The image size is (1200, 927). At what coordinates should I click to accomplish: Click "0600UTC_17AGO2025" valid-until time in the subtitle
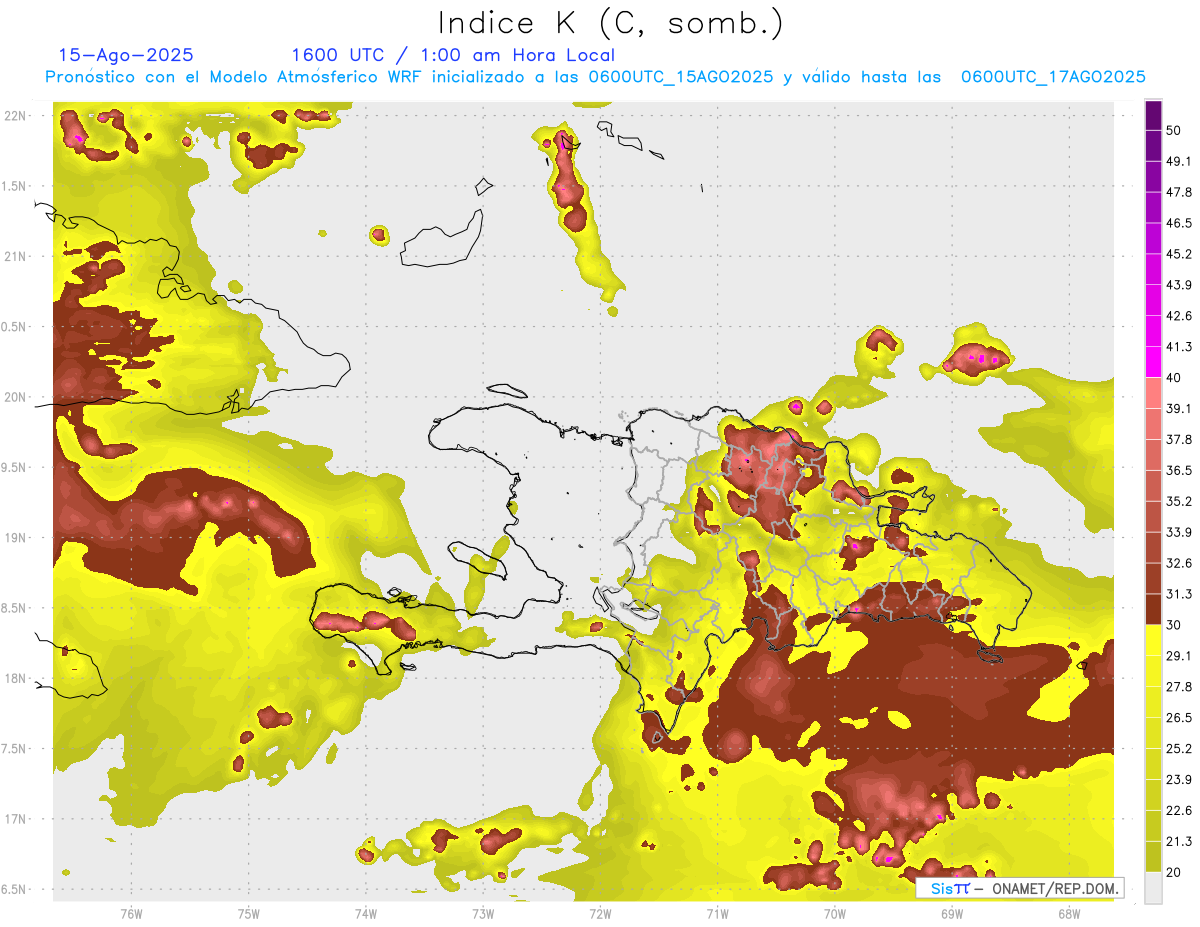tap(1053, 77)
